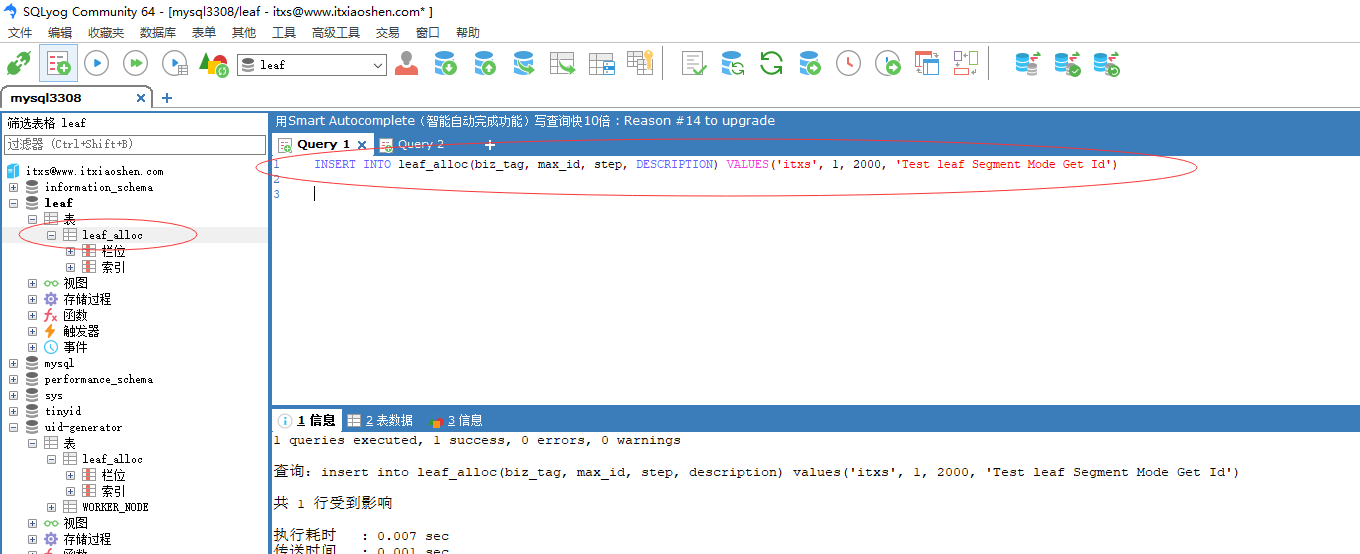Click the document with green checkmark icon
This screenshot has width=1360, height=554.
694,64
